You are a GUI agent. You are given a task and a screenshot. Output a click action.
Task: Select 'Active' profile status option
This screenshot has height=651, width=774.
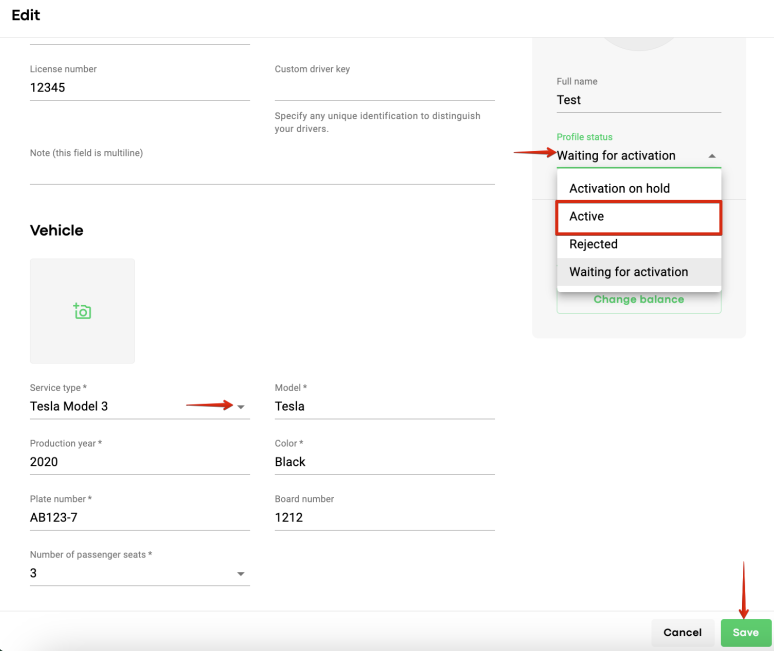[x=639, y=217]
